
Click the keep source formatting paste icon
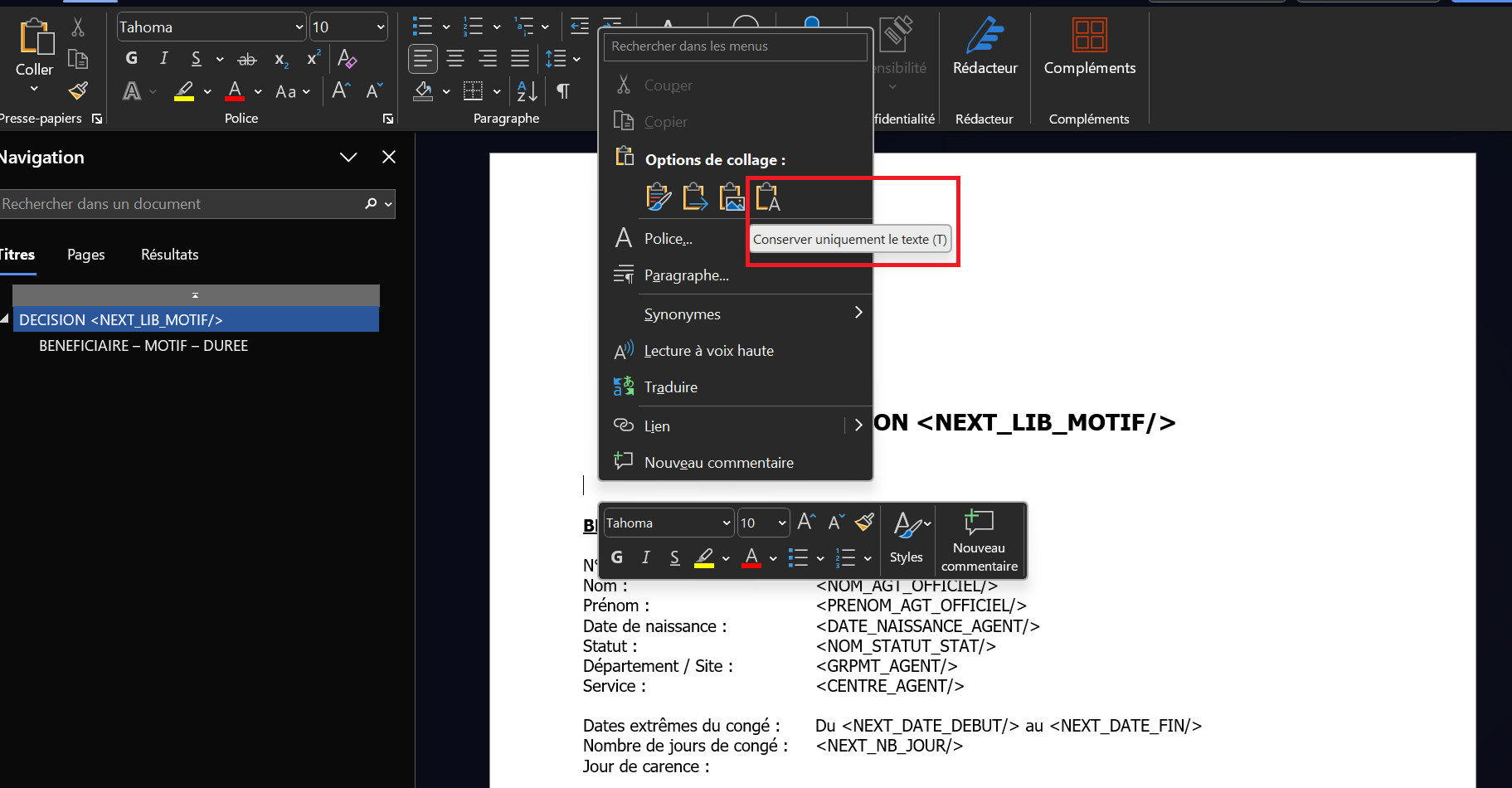click(658, 197)
